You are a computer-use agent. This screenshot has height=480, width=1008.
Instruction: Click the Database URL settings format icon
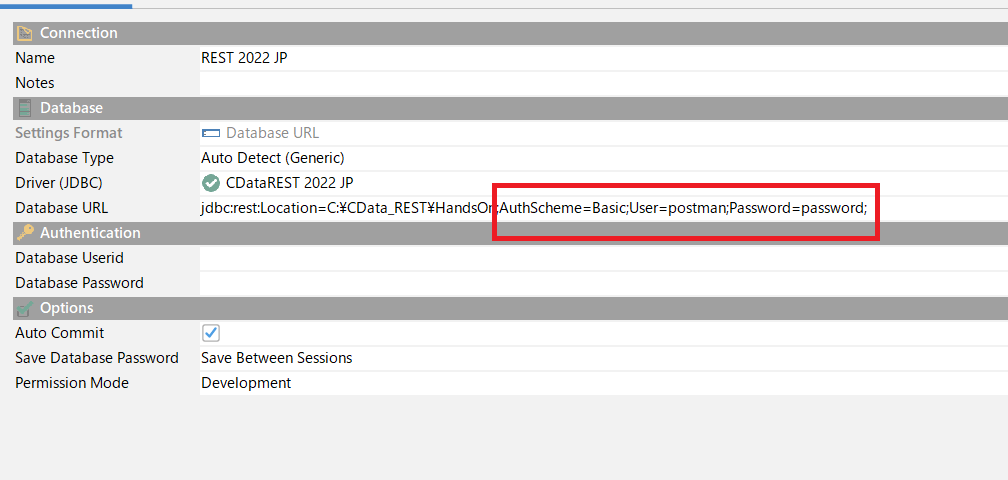pos(211,133)
